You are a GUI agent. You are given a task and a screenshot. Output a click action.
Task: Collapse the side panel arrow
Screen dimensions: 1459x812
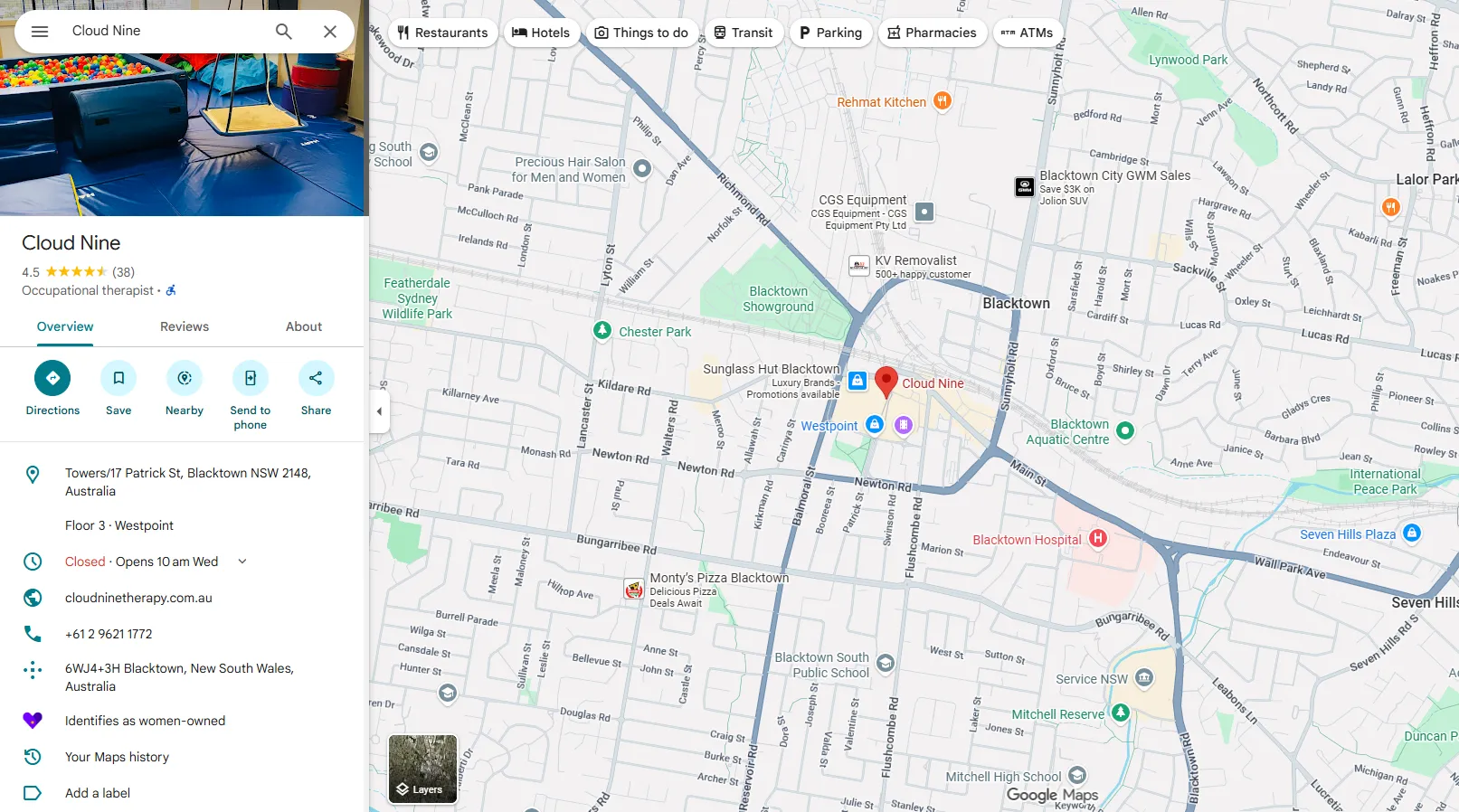(x=379, y=411)
